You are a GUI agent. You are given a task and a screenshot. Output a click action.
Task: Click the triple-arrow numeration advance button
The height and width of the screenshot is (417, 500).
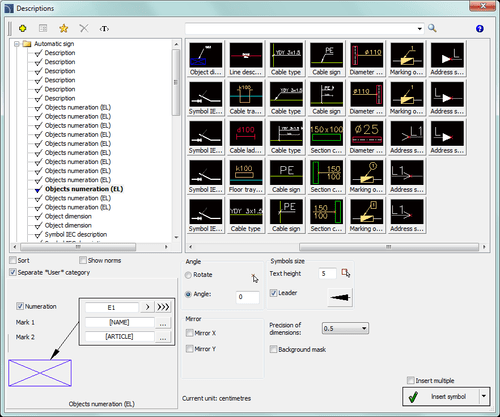[163, 307]
